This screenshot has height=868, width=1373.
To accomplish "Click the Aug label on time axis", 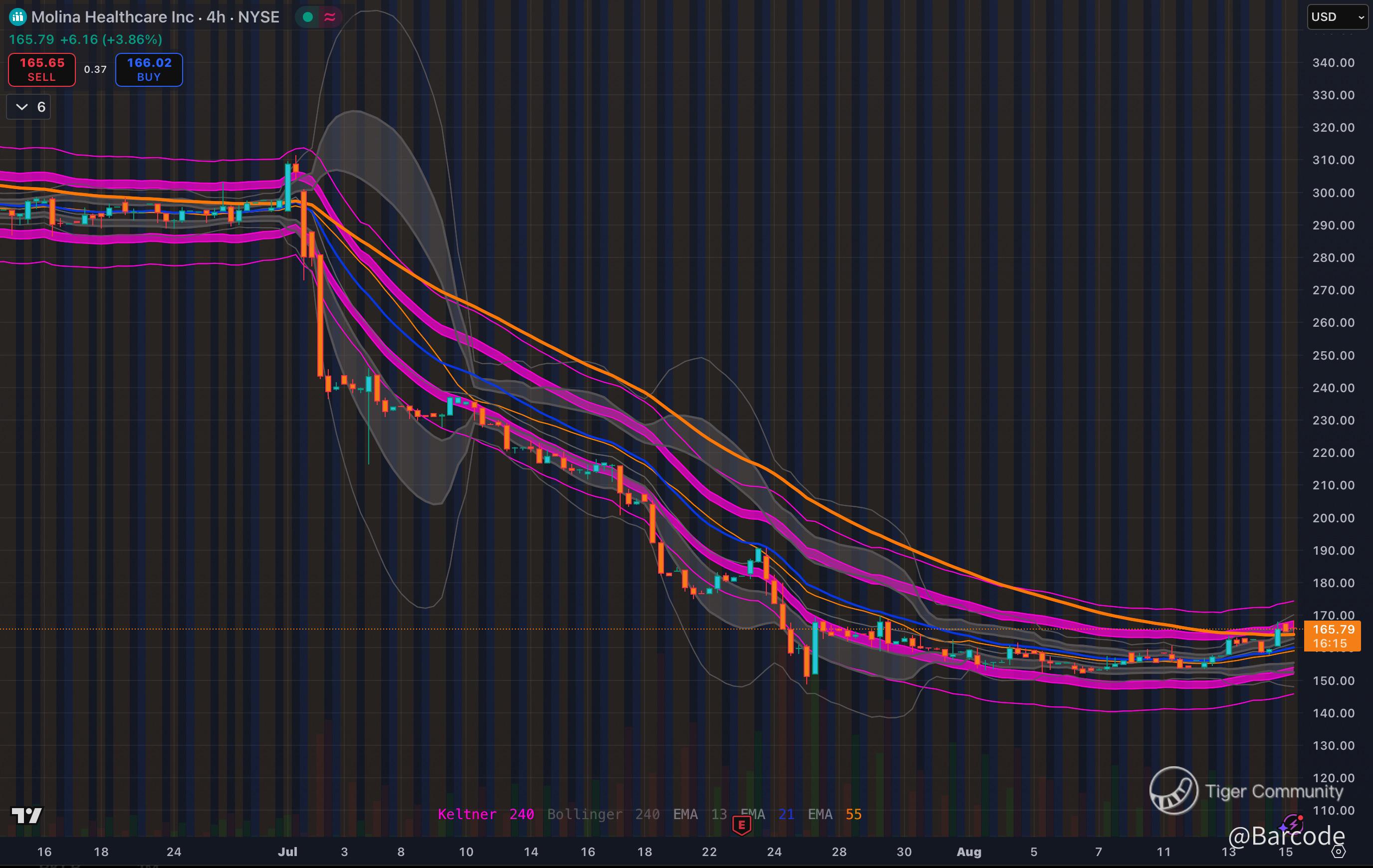I will [969, 852].
